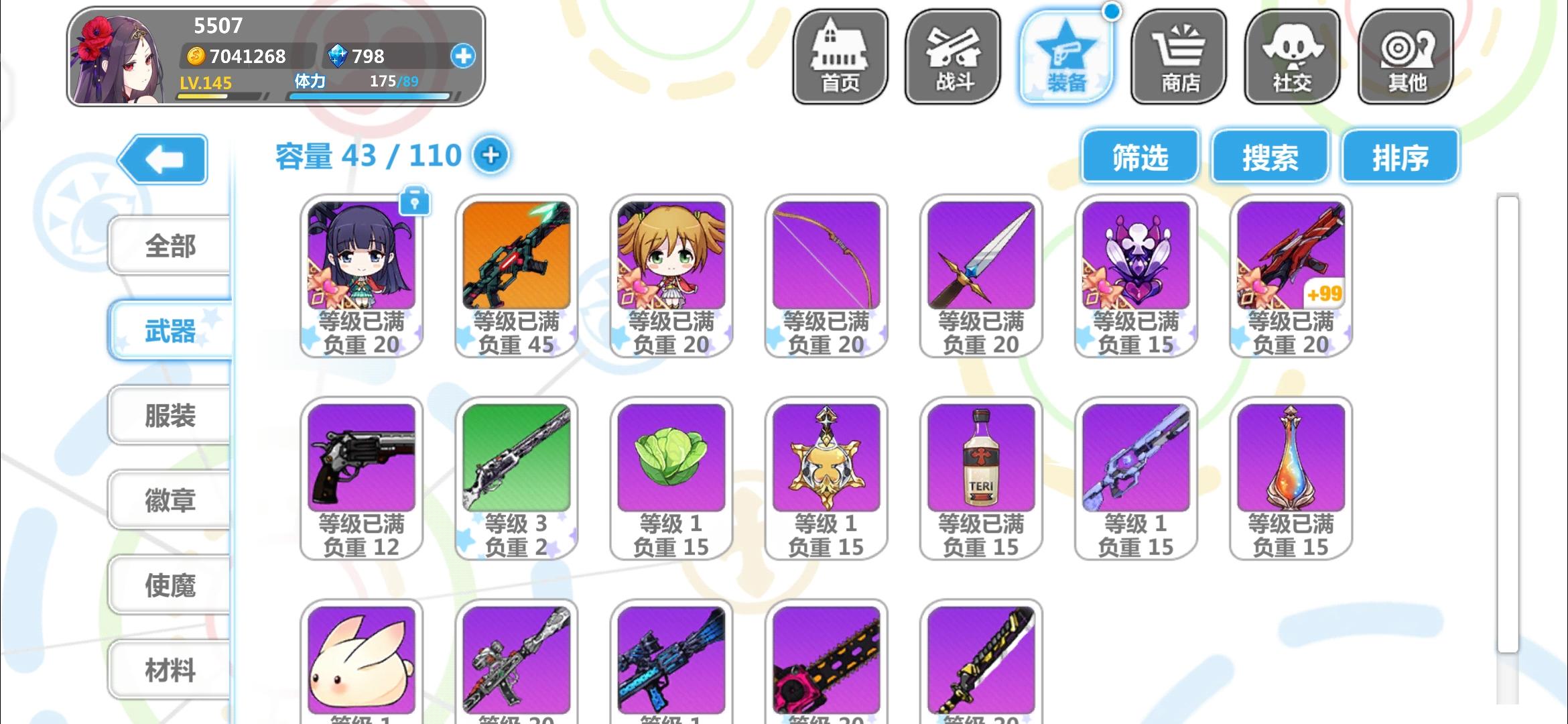Open the 首页 home icon
This screenshot has height=724, width=1568.
pyautogui.click(x=840, y=56)
